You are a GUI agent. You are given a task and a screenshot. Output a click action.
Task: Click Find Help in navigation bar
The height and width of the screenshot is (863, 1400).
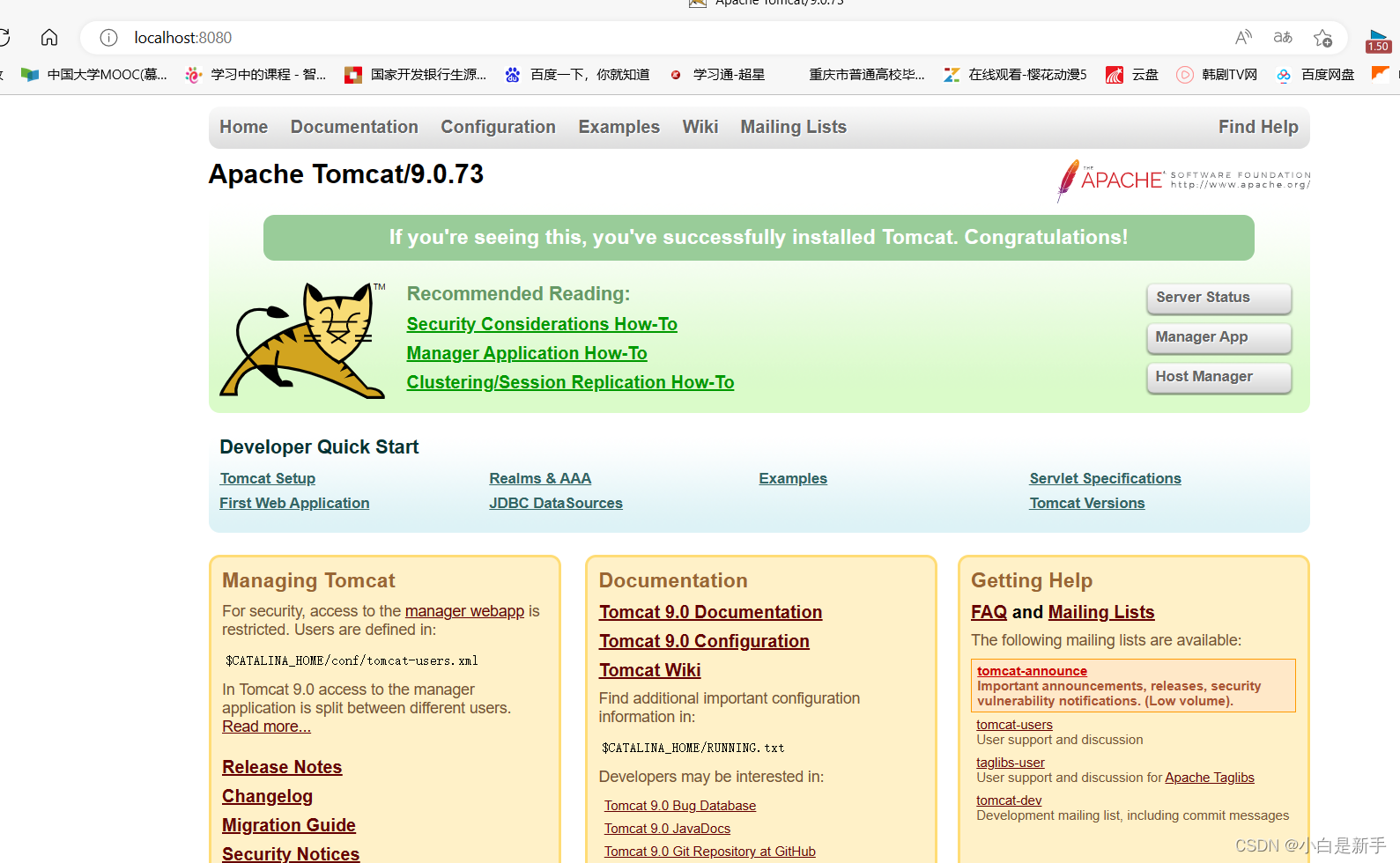coord(1258,127)
